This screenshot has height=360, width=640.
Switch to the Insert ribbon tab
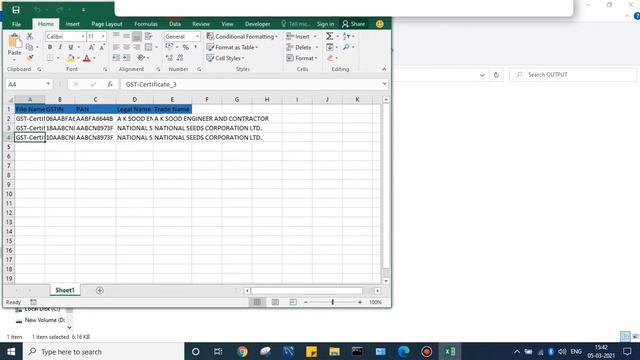click(73, 24)
